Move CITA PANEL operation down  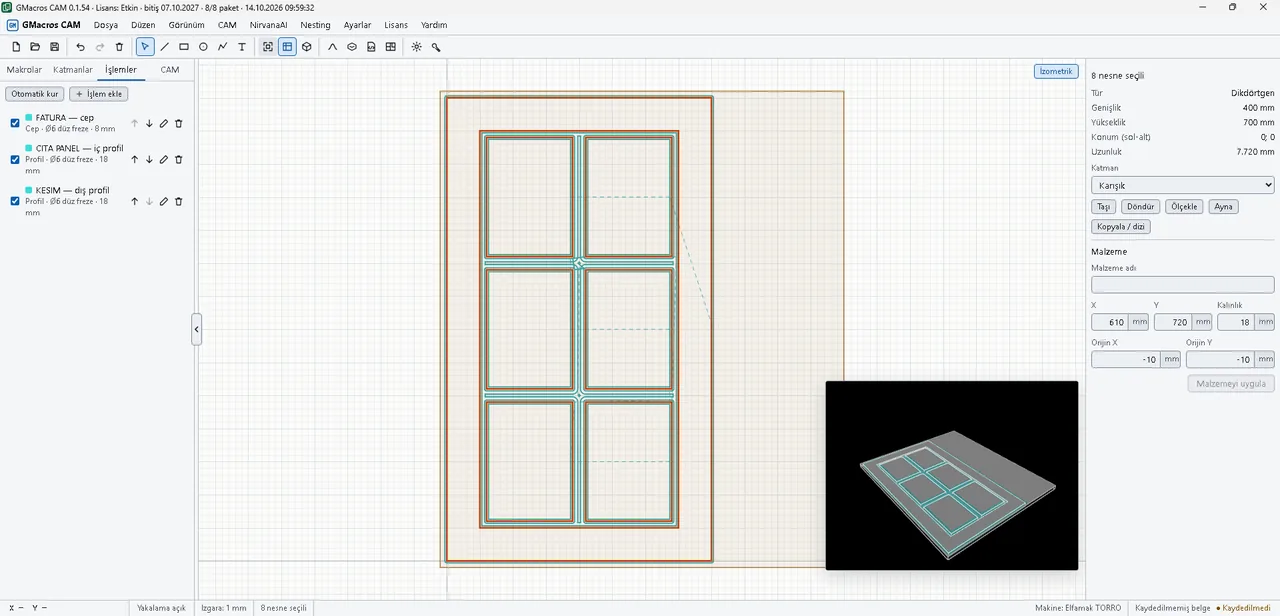tap(149, 159)
